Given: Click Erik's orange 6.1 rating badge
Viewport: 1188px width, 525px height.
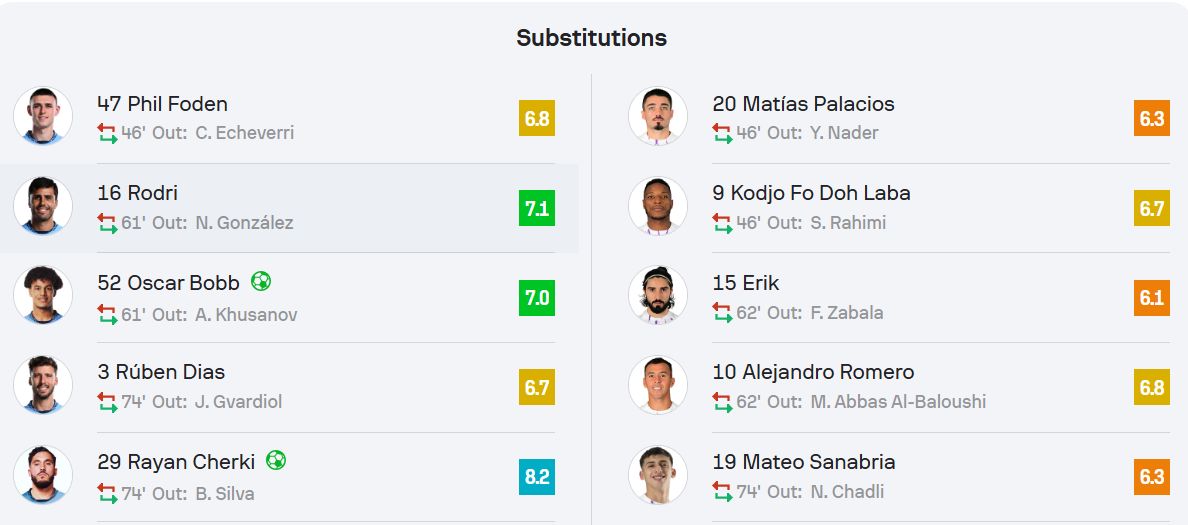Looking at the screenshot, I should 1152,298.
